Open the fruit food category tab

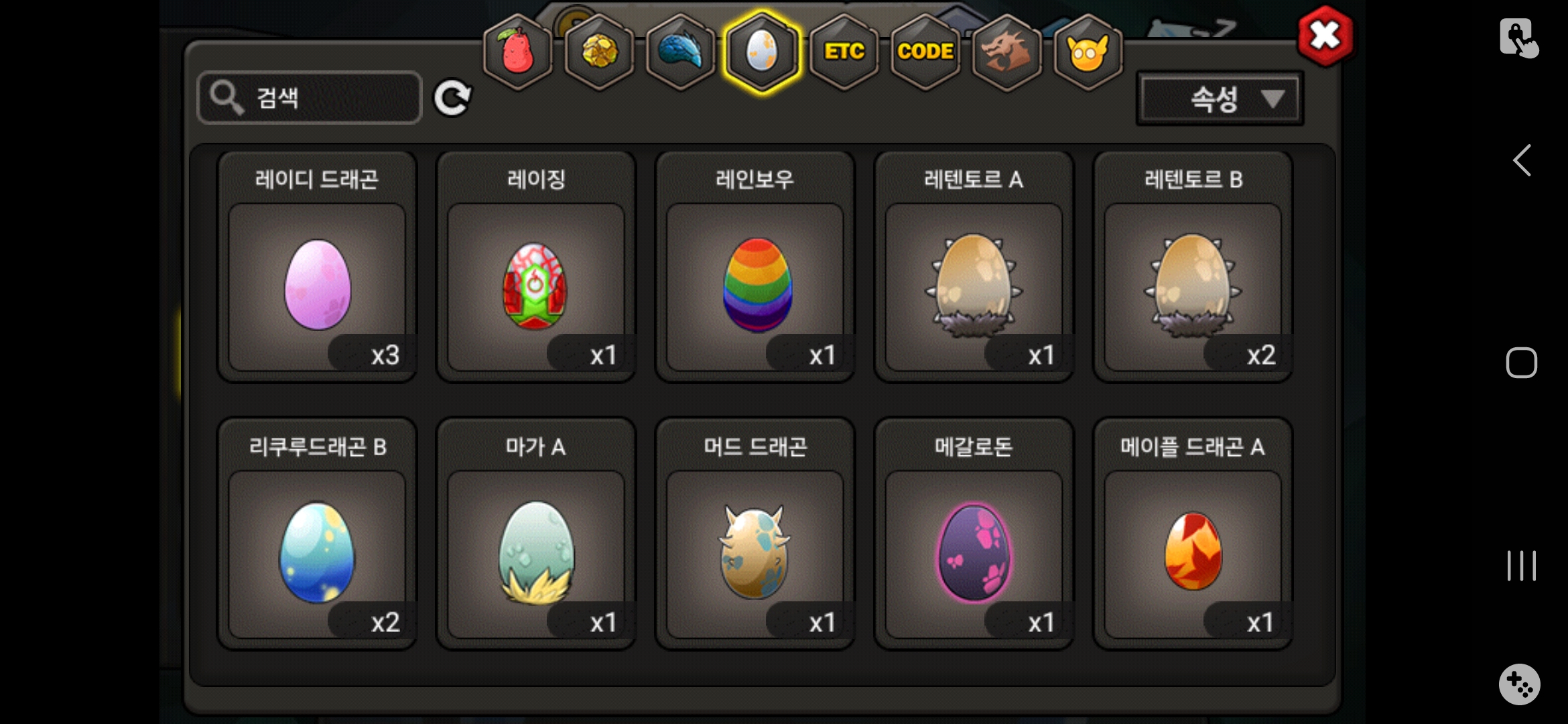517,52
